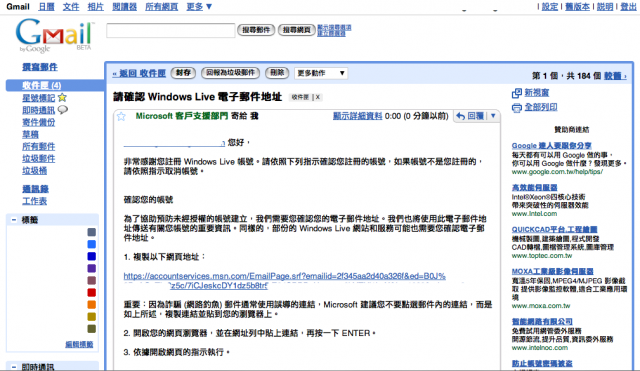This screenshot has height=371, width=640.
Task: Remove the 收件匣 label with X
Action: 318,97
